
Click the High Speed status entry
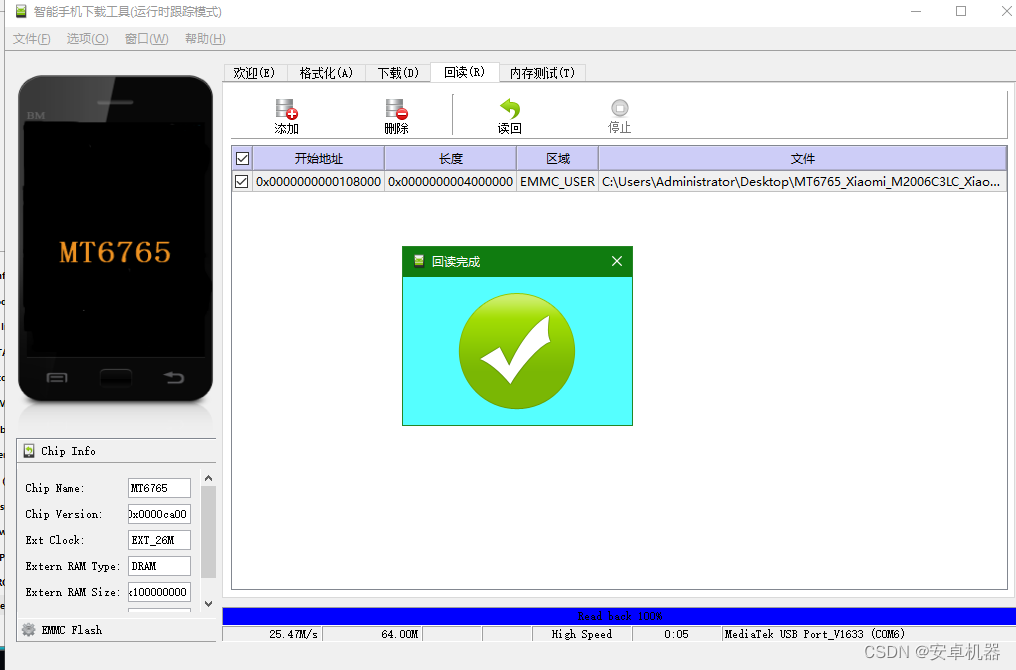pos(581,634)
